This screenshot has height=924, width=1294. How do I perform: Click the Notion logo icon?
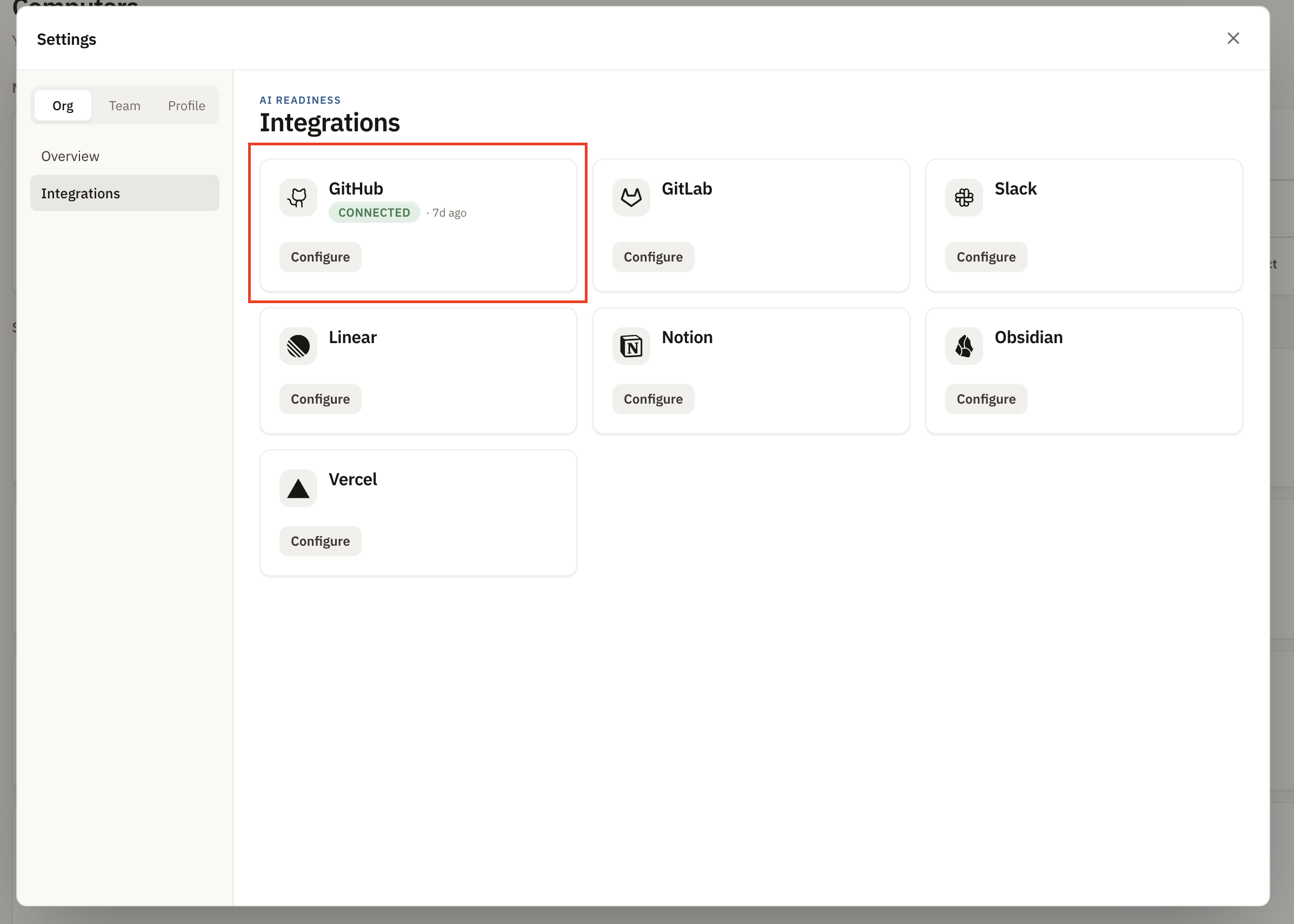pos(631,346)
